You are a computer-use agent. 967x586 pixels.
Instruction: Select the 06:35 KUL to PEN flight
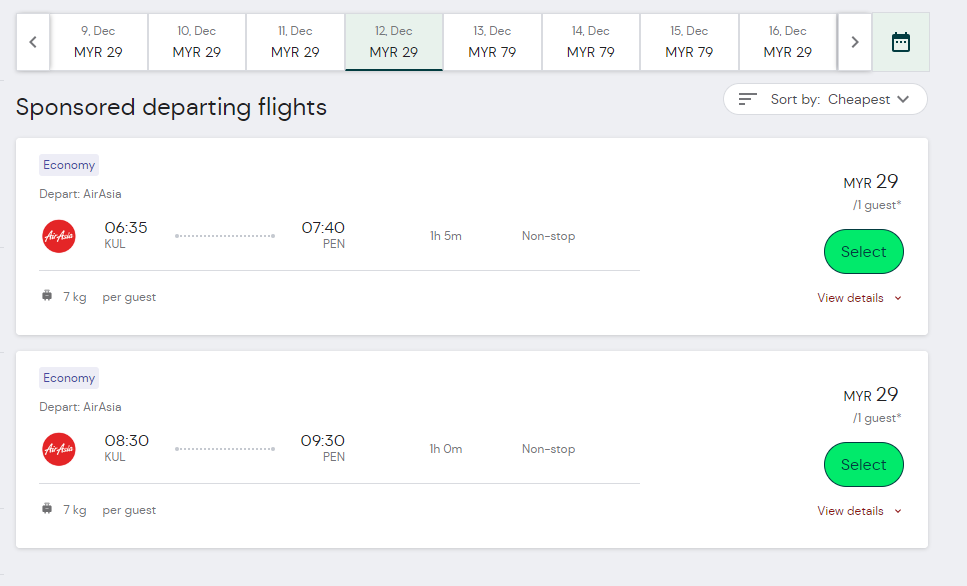[863, 252]
